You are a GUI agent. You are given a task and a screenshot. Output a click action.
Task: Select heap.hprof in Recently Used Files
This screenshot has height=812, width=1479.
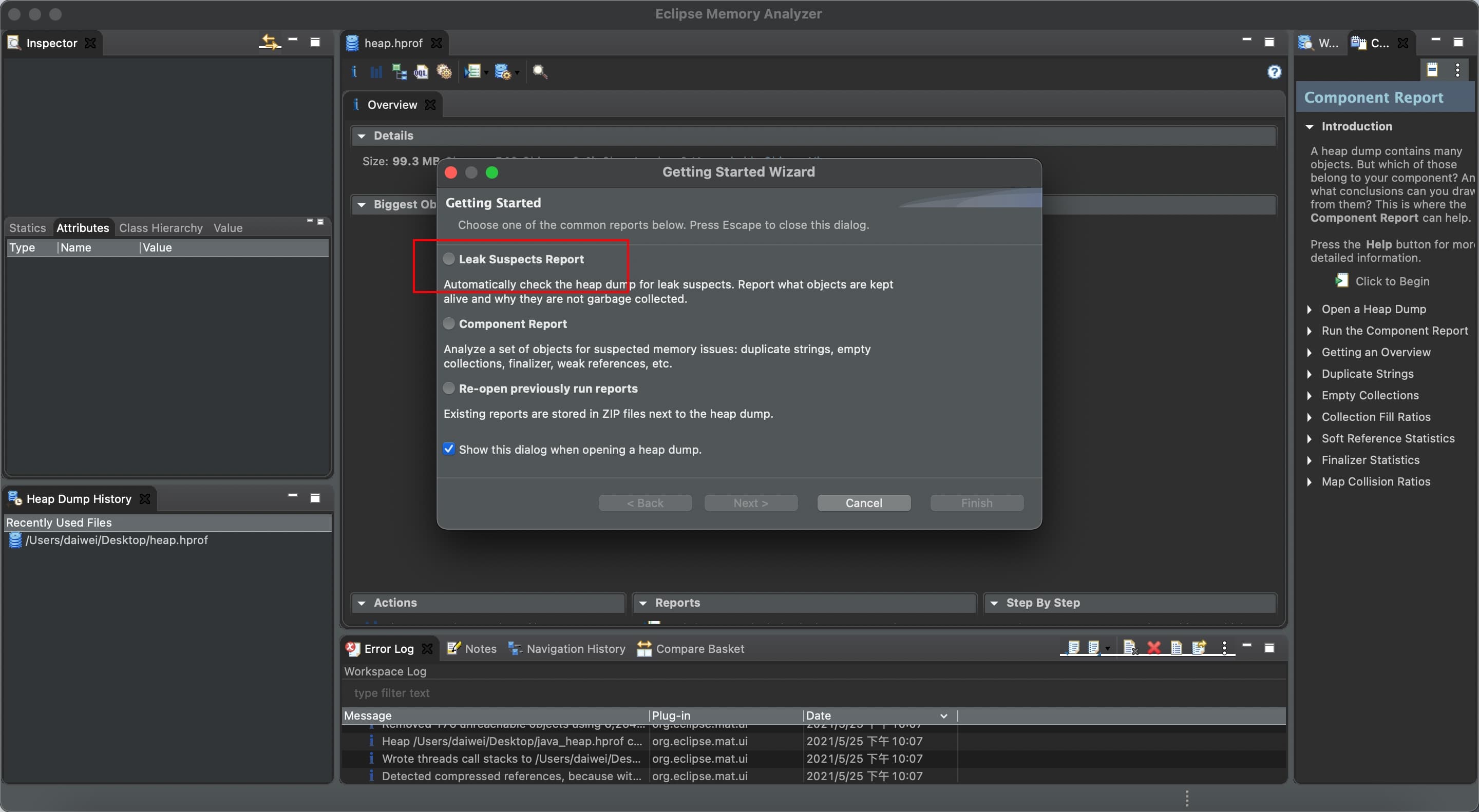pos(117,540)
